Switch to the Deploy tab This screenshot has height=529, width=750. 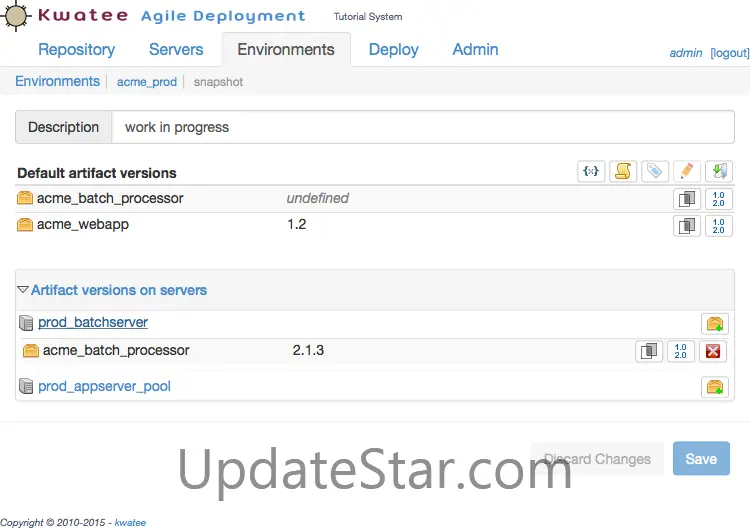pyautogui.click(x=394, y=50)
